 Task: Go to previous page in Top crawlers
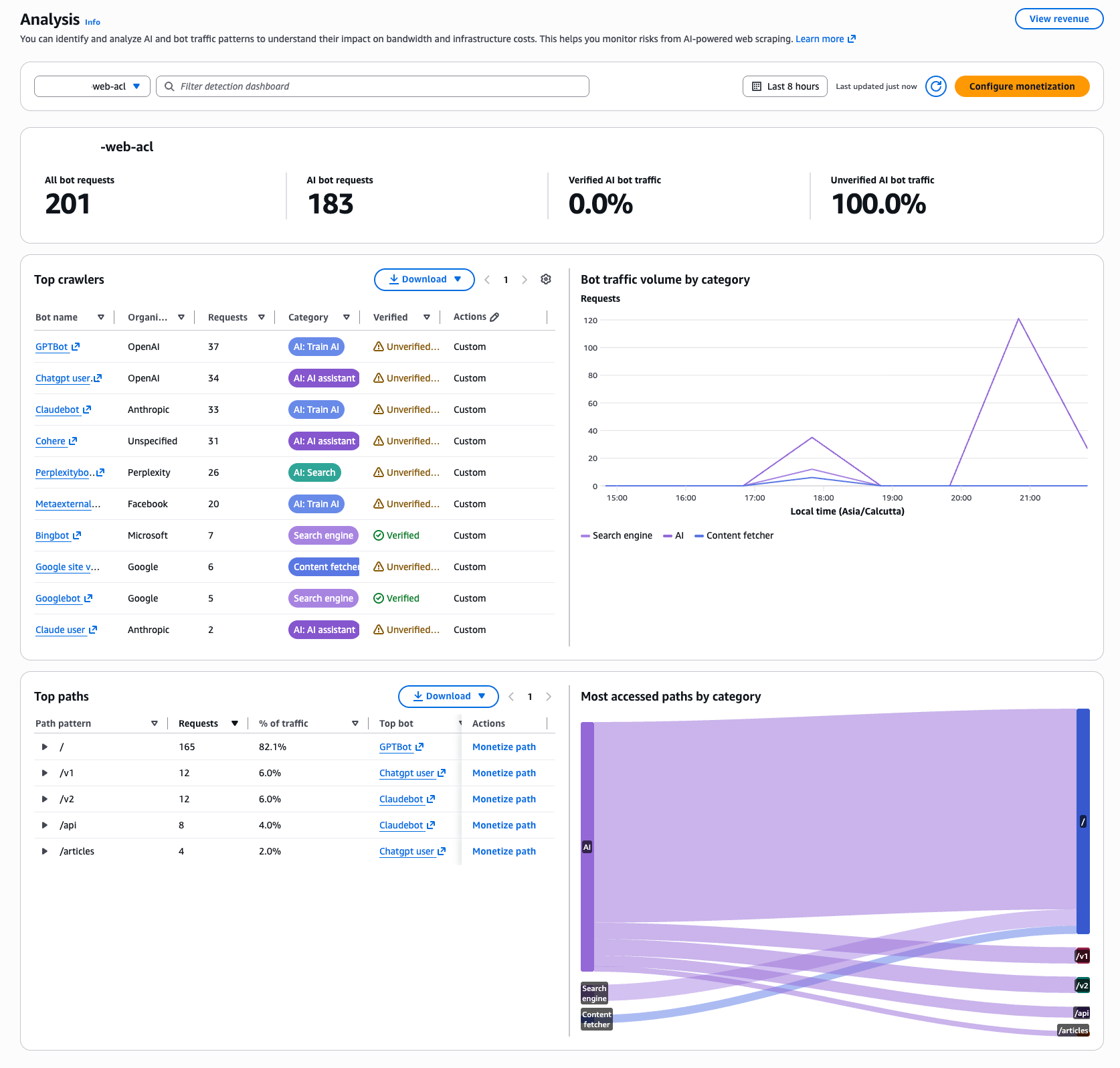click(x=487, y=280)
